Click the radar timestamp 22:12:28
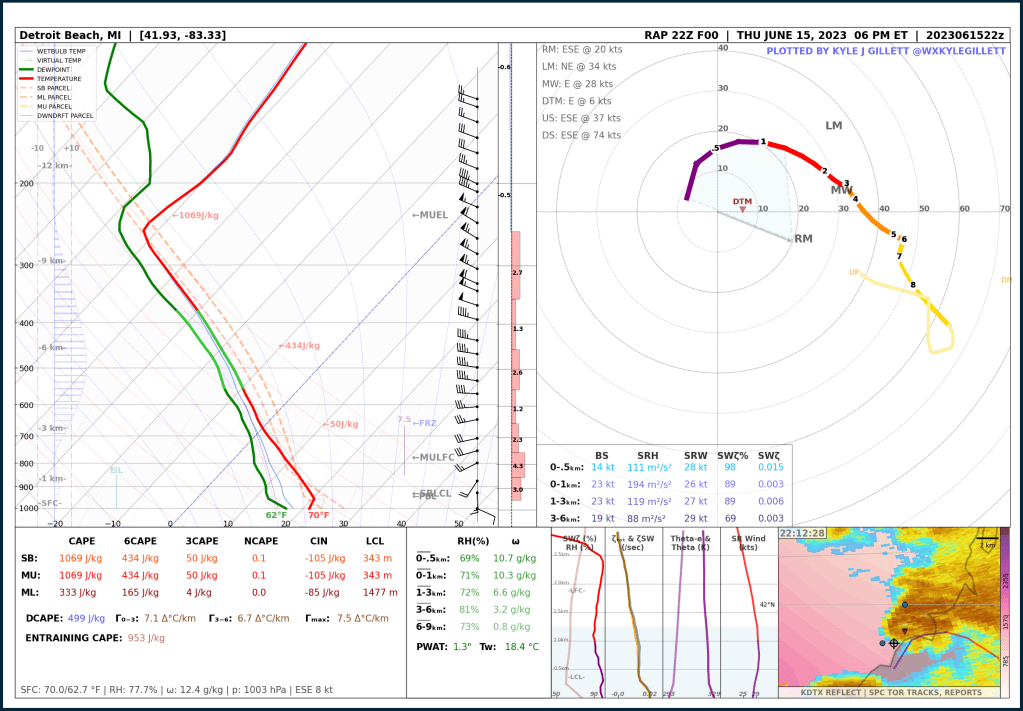The image size is (1023, 711). [x=802, y=533]
